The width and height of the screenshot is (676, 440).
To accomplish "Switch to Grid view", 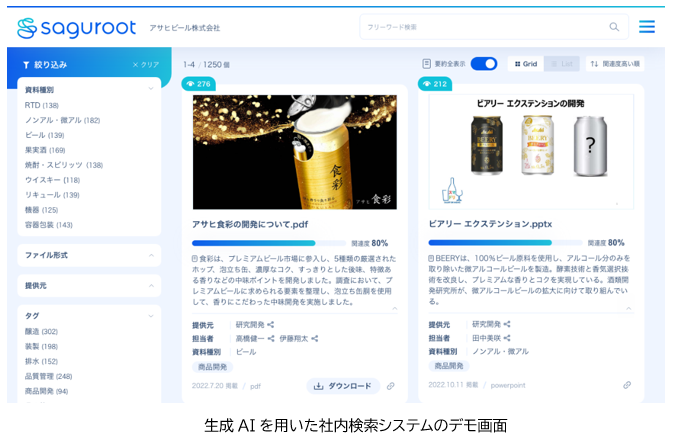I will coord(526,64).
